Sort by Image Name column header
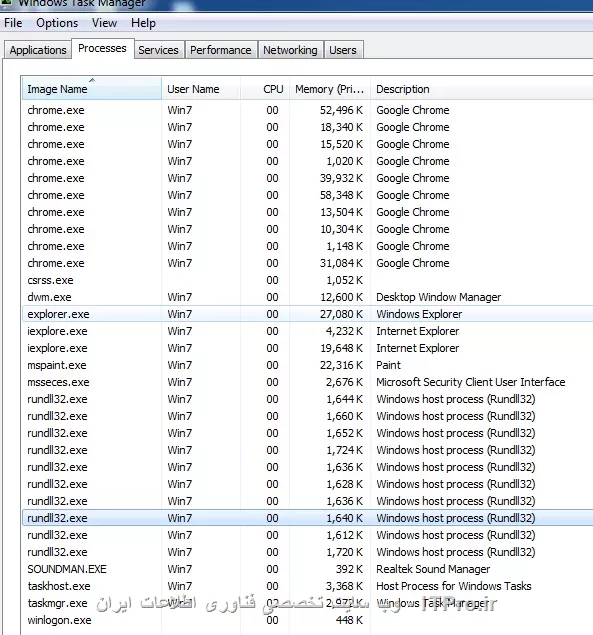593x635 pixels. click(92, 89)
